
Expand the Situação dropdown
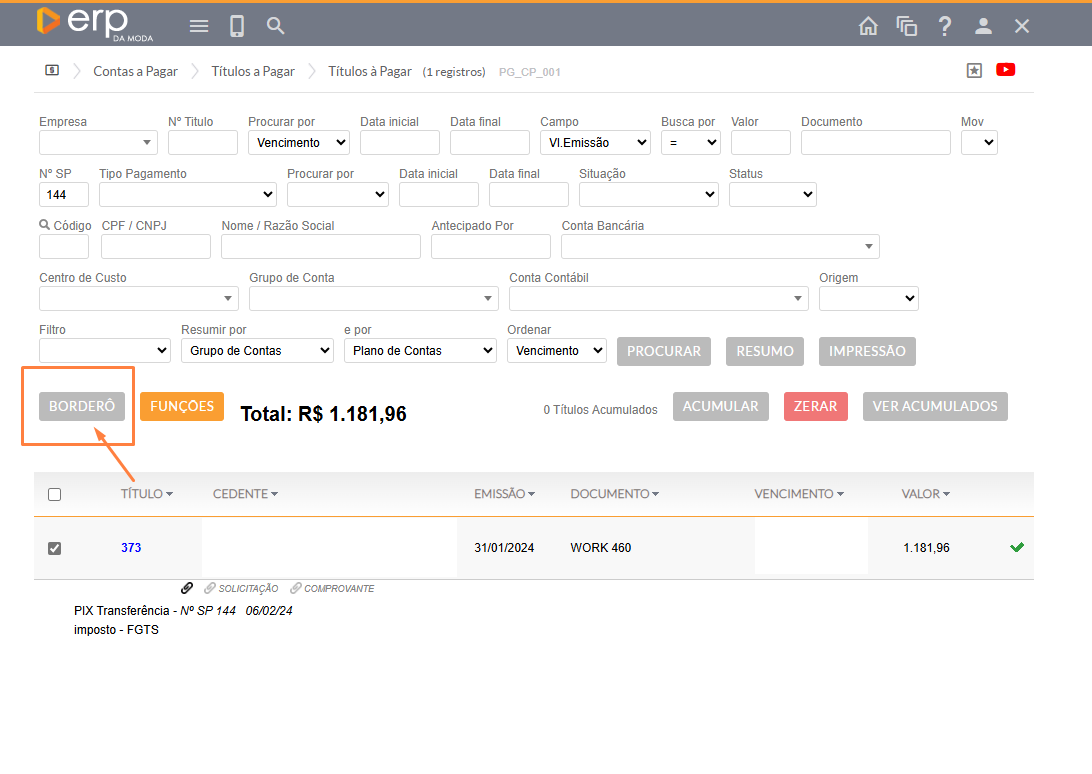pos(648,194)
